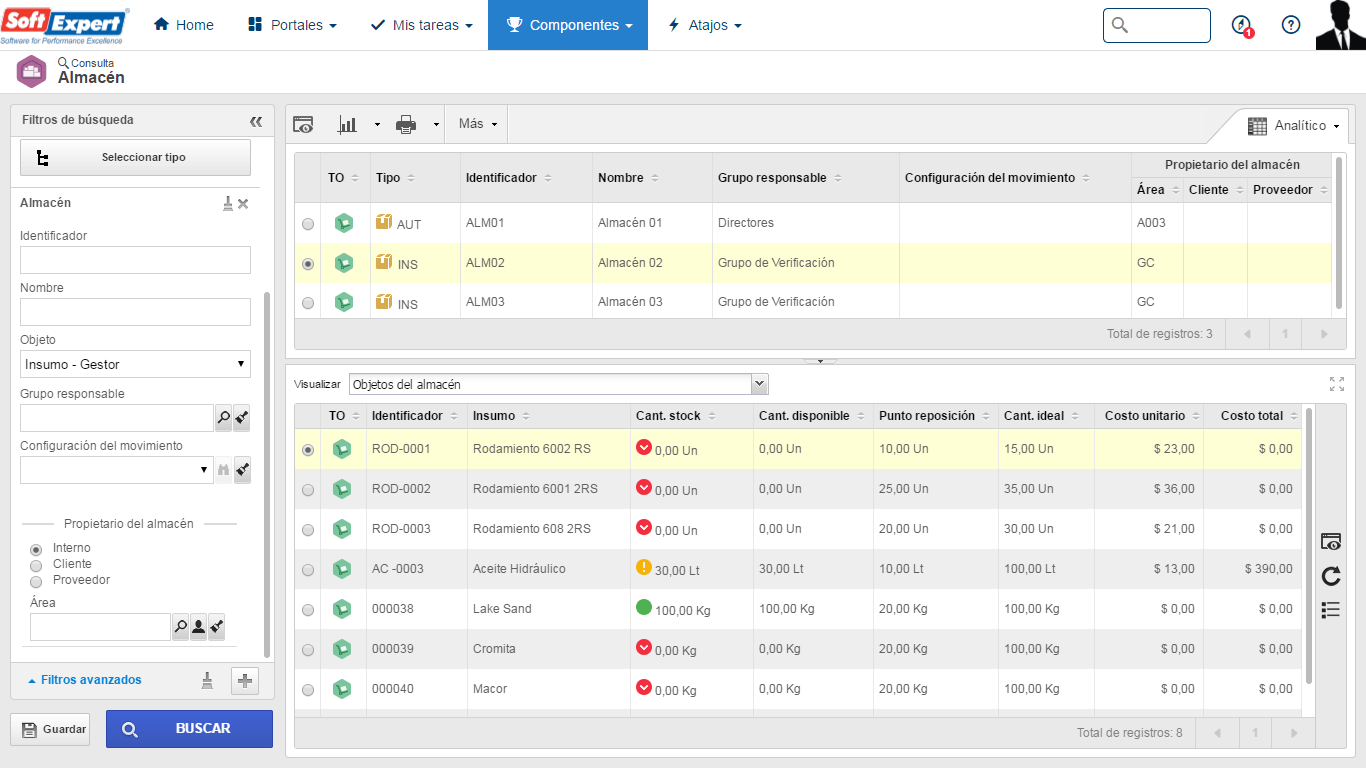Select the ALM01 row radio button
This screenshot has width=1366, height=768.
pos(308,224)
